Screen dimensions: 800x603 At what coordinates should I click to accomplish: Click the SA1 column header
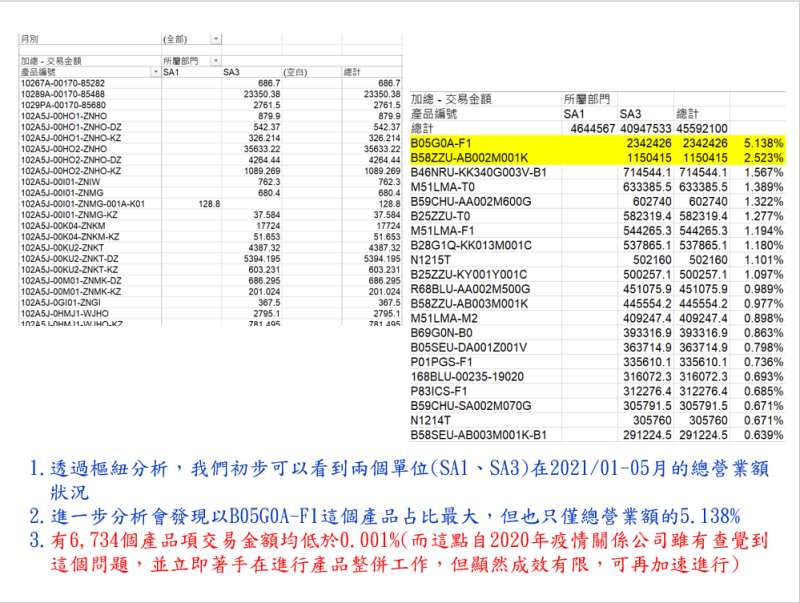[x=575, y=114]
